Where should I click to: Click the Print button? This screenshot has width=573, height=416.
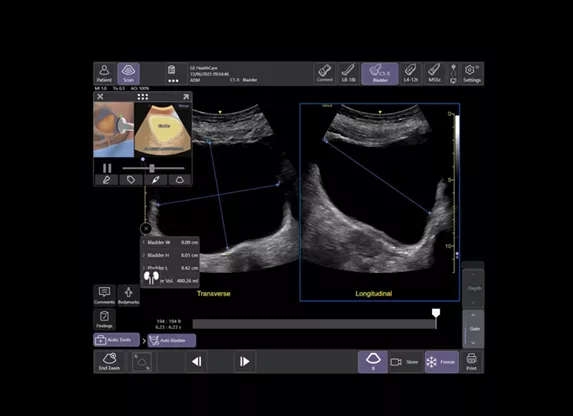[471, 362]
